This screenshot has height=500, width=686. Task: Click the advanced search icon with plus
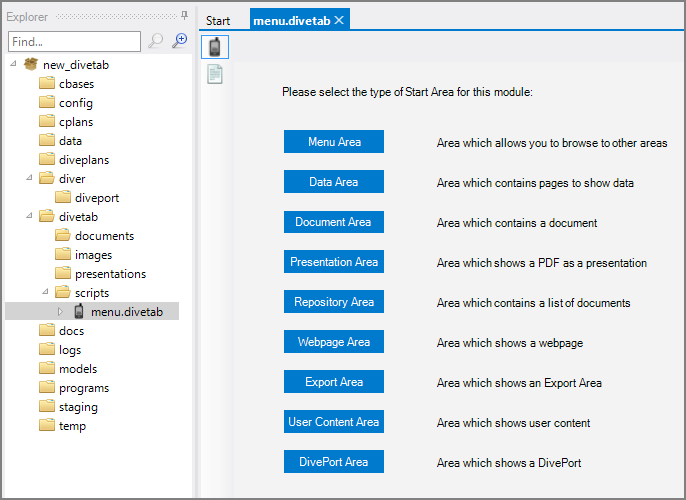point(180,41)
